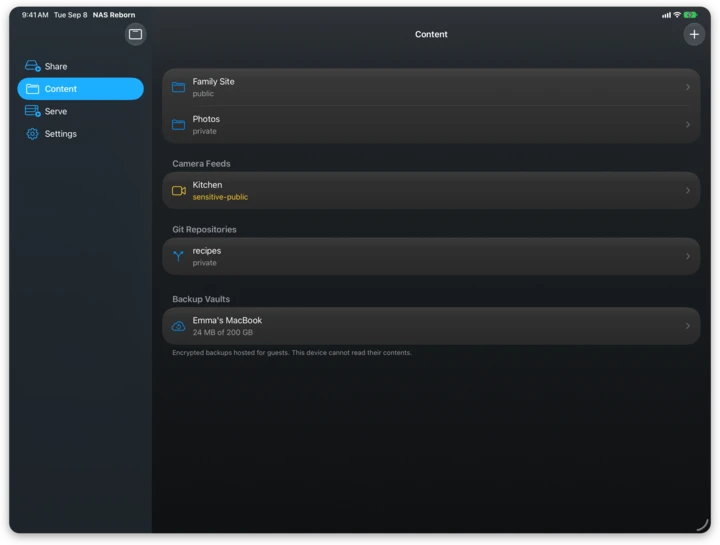Open the Serve section
Image resolution: width=720 pixels, height=545 pixels.
[80, 111]
